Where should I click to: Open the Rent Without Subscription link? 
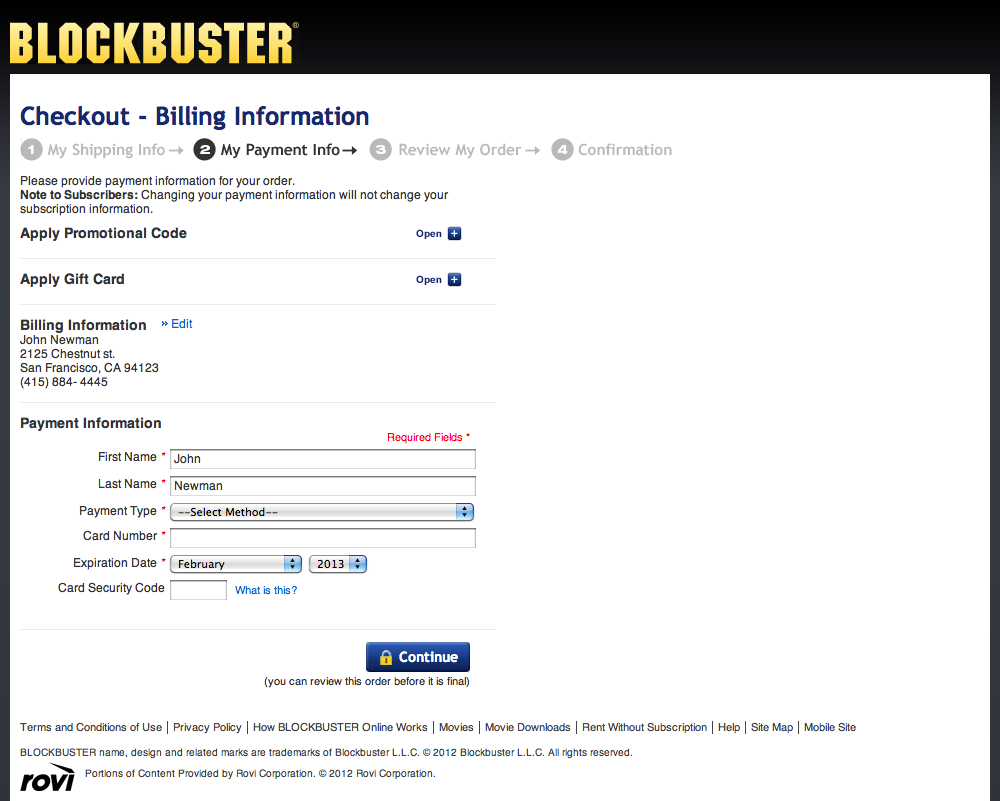(644, 727)
